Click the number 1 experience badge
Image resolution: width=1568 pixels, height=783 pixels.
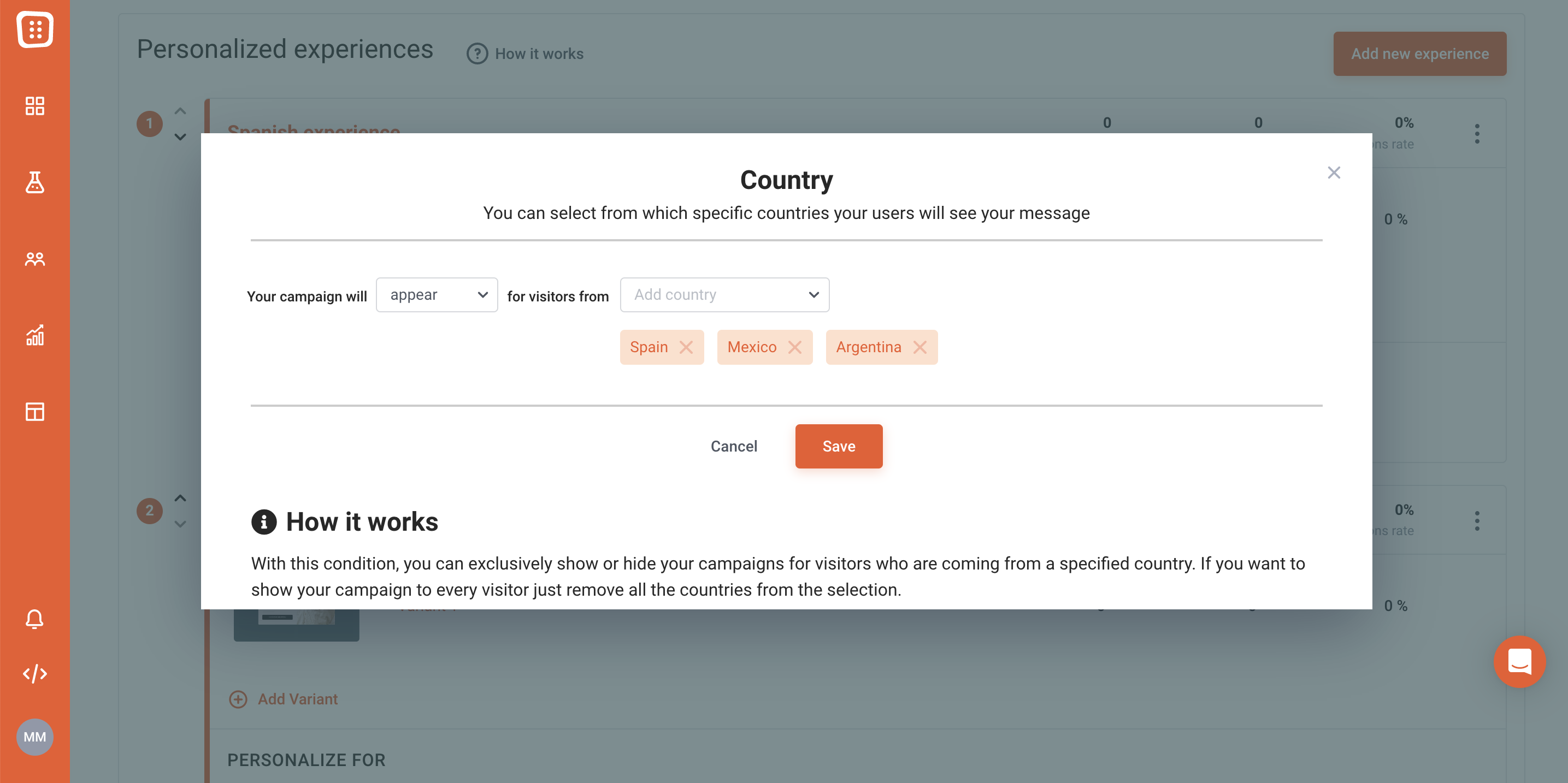(149, 124)
